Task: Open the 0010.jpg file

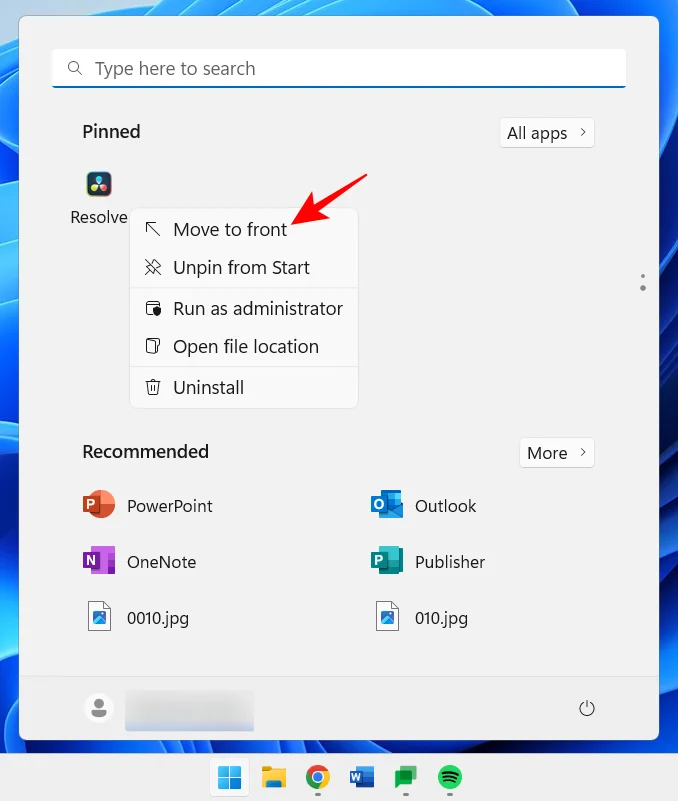Action: point(138,617)
